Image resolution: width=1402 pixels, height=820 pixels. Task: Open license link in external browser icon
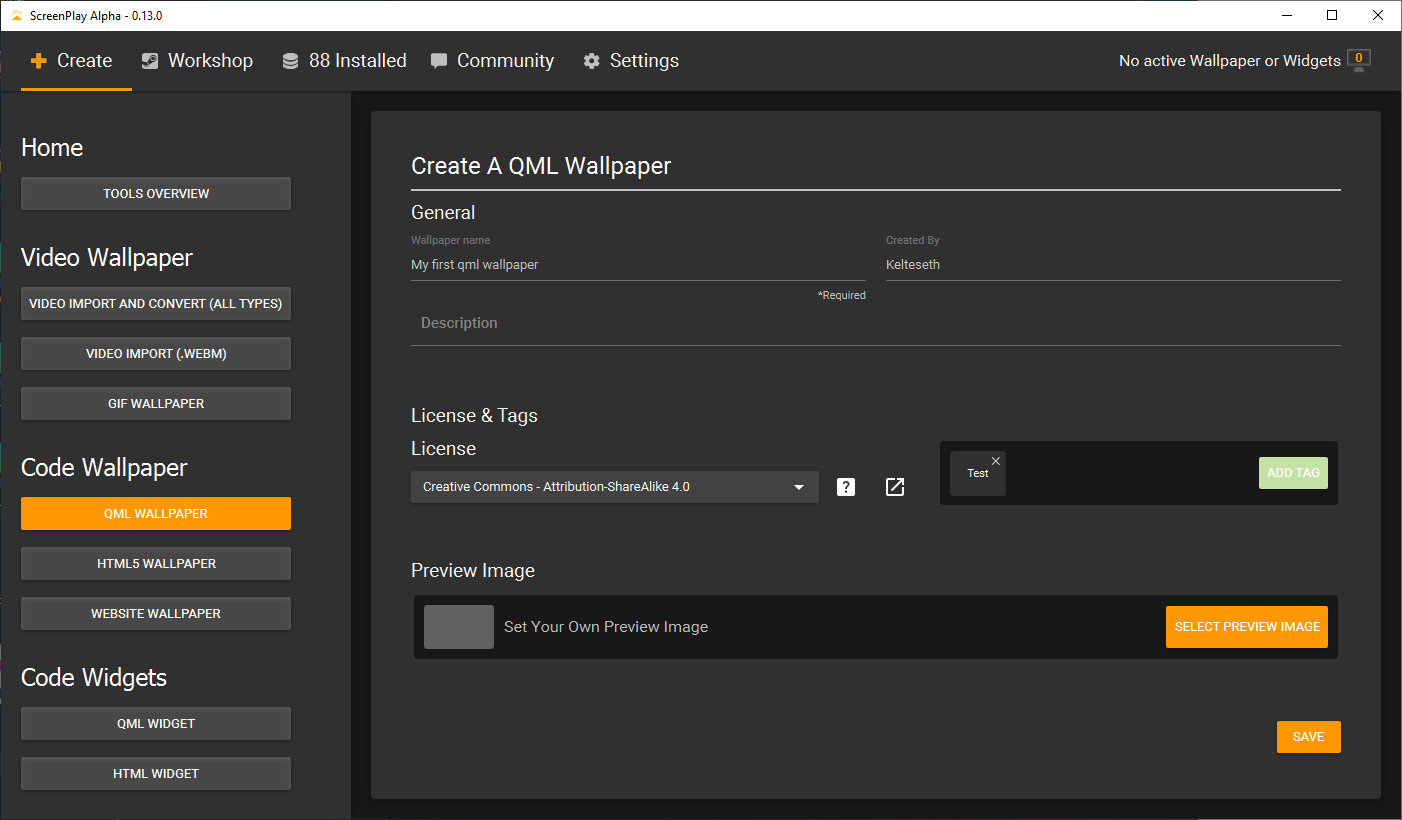(895, 487)
